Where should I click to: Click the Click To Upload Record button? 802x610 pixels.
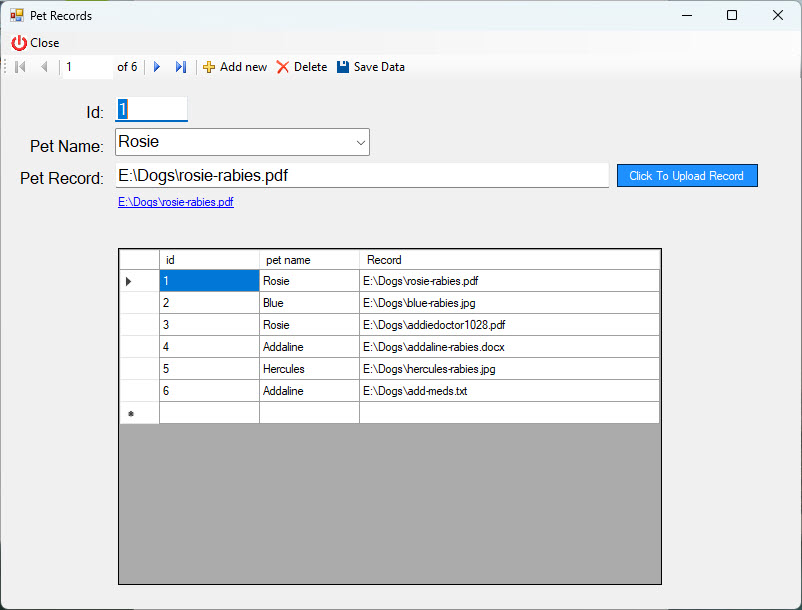[x=686, y=176]
